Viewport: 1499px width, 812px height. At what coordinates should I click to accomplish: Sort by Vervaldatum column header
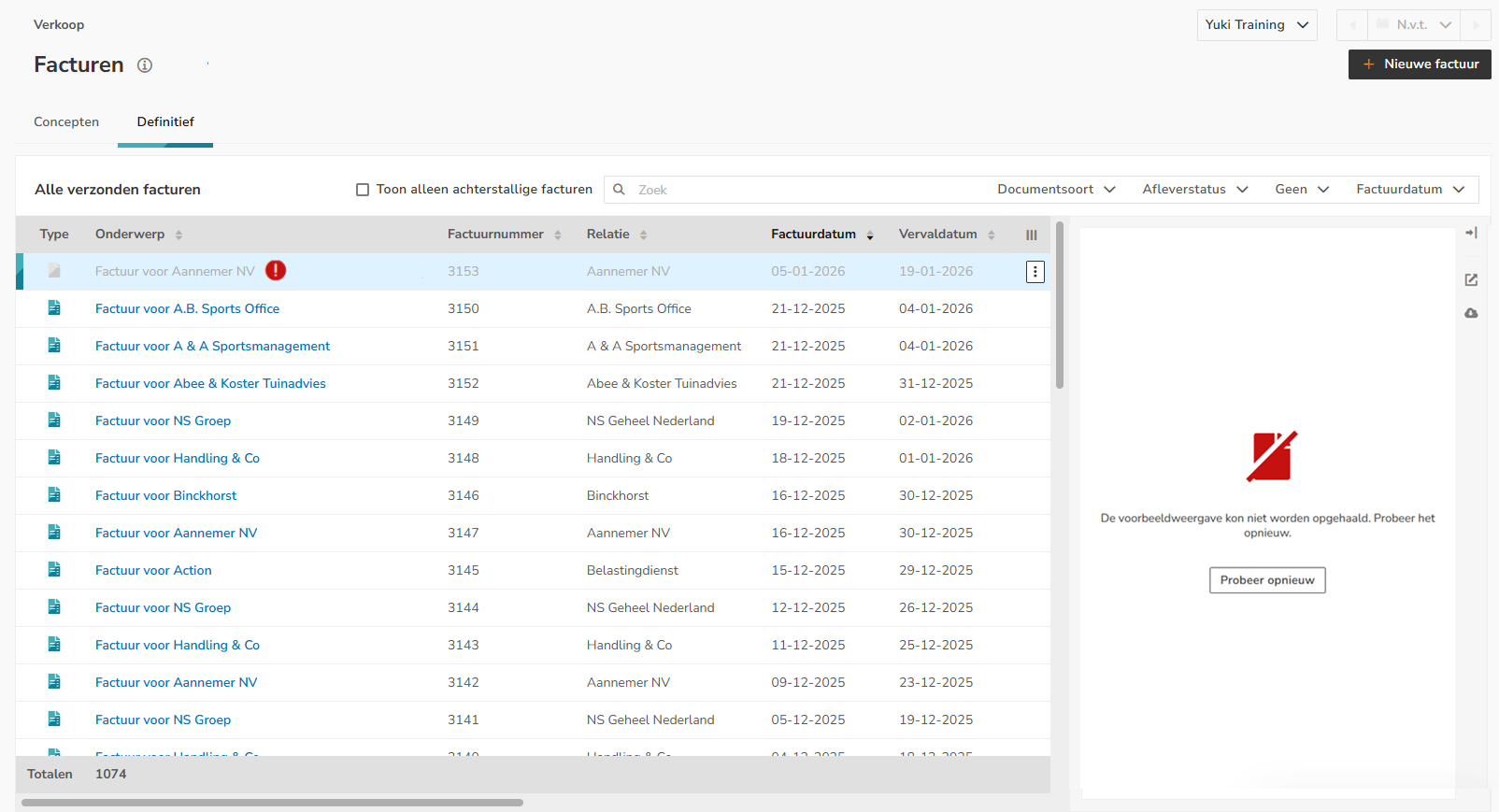[x=947, y=235]
